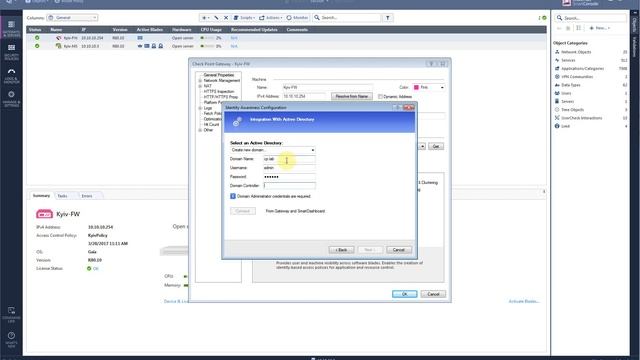Click the Domain Administrator credentials info icon
The image size is (640, 360).
tap(233, 196)
